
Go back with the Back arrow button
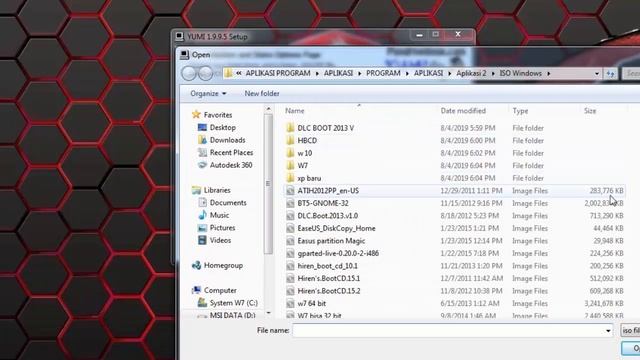189,73
